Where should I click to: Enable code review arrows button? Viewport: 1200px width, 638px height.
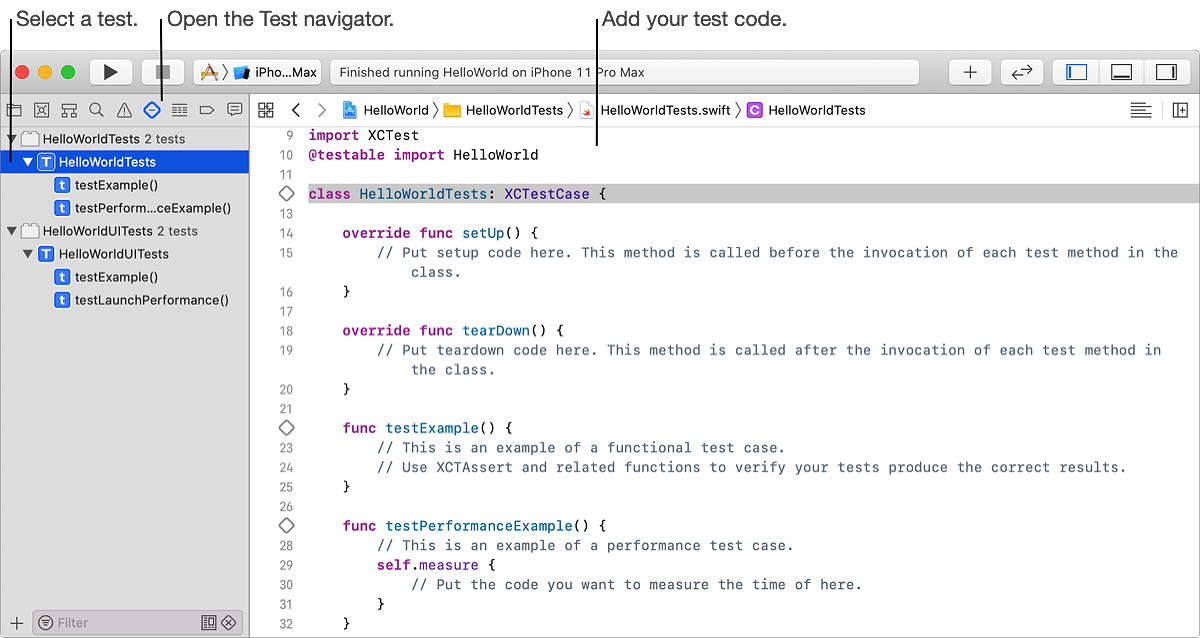[1021, 72]
